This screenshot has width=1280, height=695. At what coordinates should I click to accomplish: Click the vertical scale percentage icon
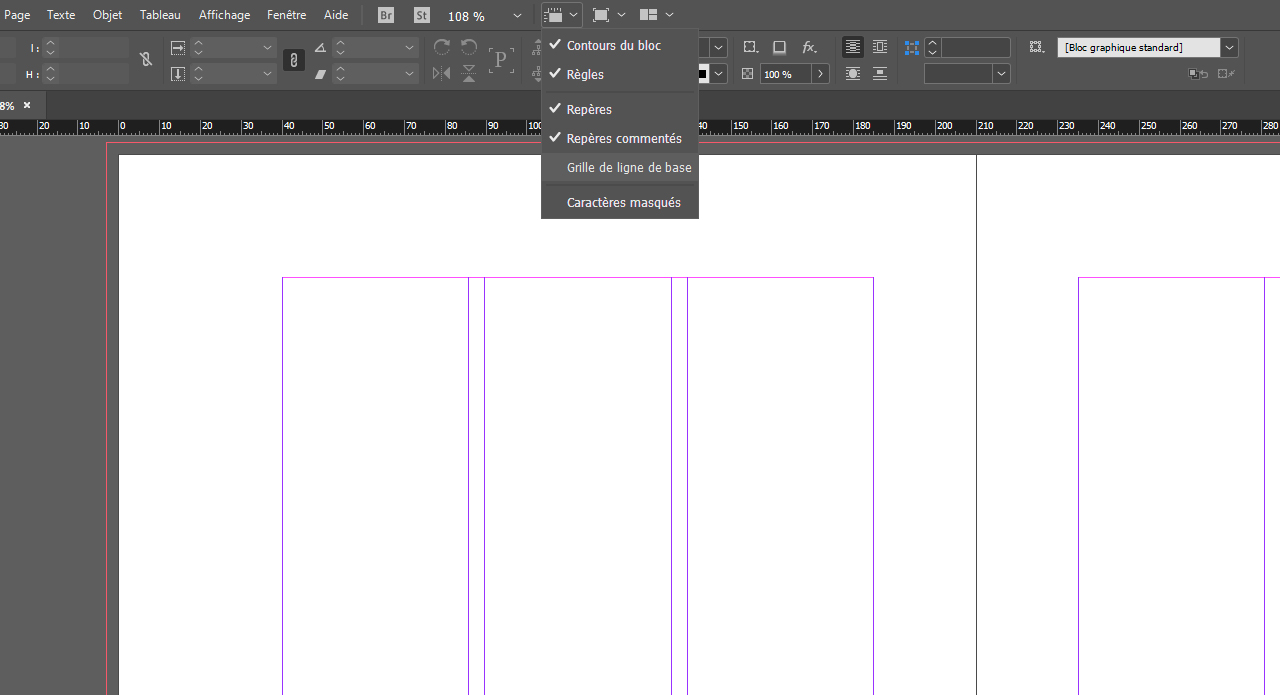click(178, 73)
